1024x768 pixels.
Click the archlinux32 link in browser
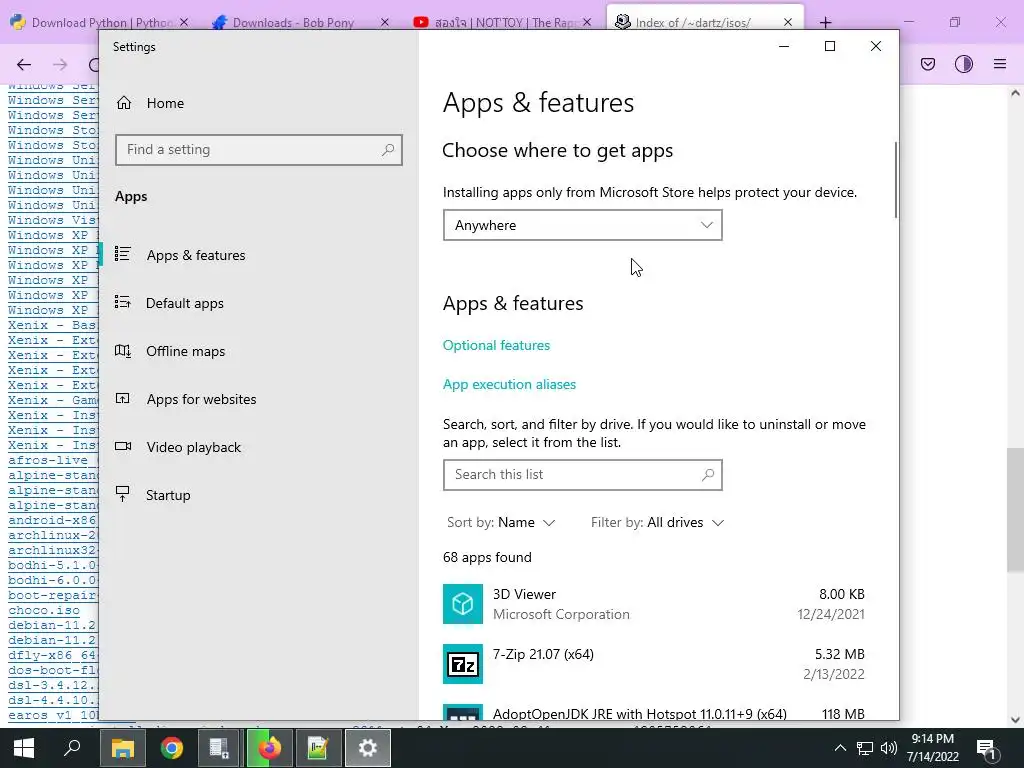[x=52, y=551]
